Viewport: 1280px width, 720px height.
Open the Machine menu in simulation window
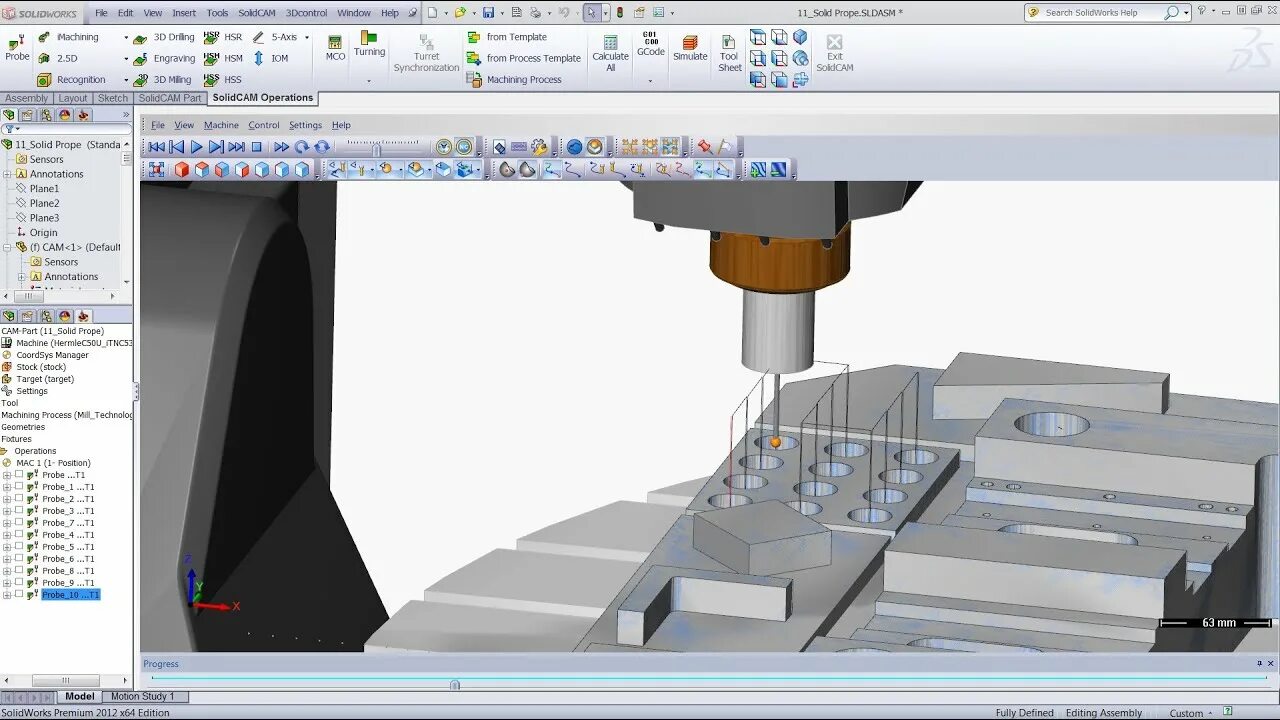pos(221,125)
